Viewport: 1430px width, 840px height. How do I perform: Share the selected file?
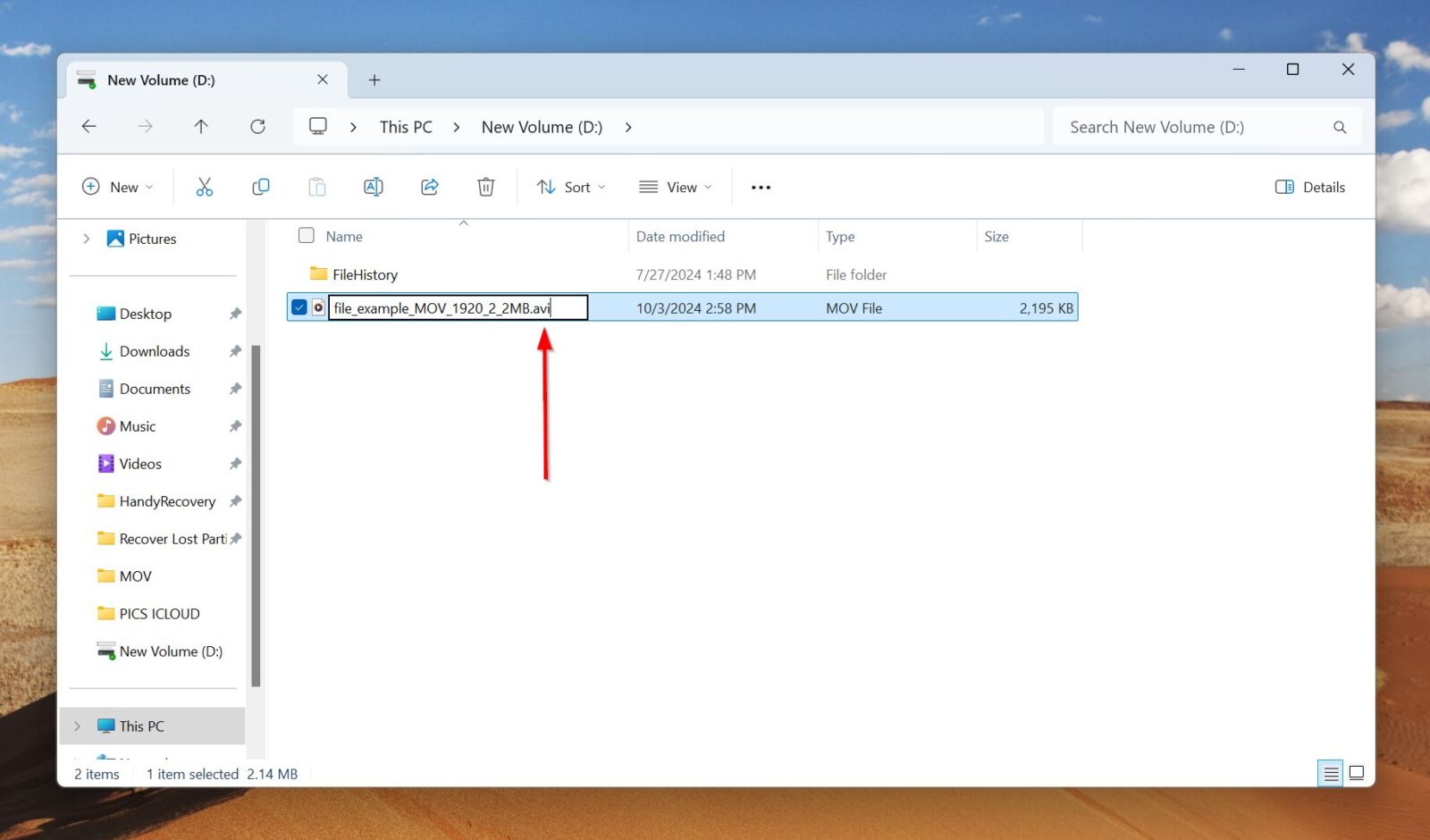point(429,187)
